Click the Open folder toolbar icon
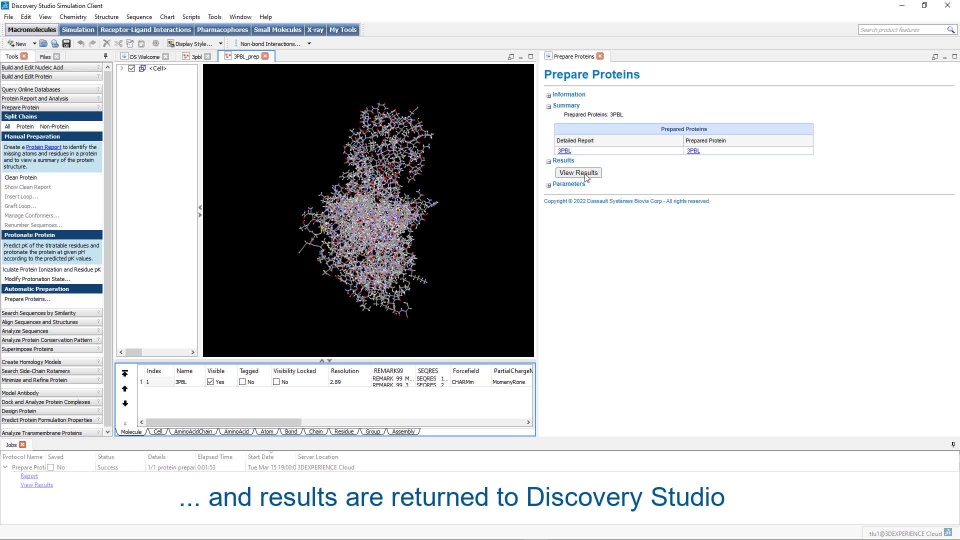 point(43,43)
